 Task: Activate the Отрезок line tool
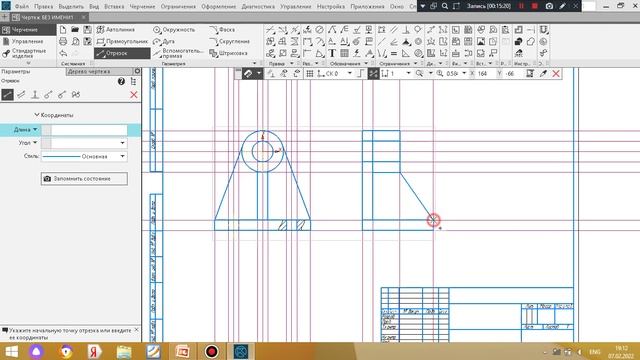(122, 53)
